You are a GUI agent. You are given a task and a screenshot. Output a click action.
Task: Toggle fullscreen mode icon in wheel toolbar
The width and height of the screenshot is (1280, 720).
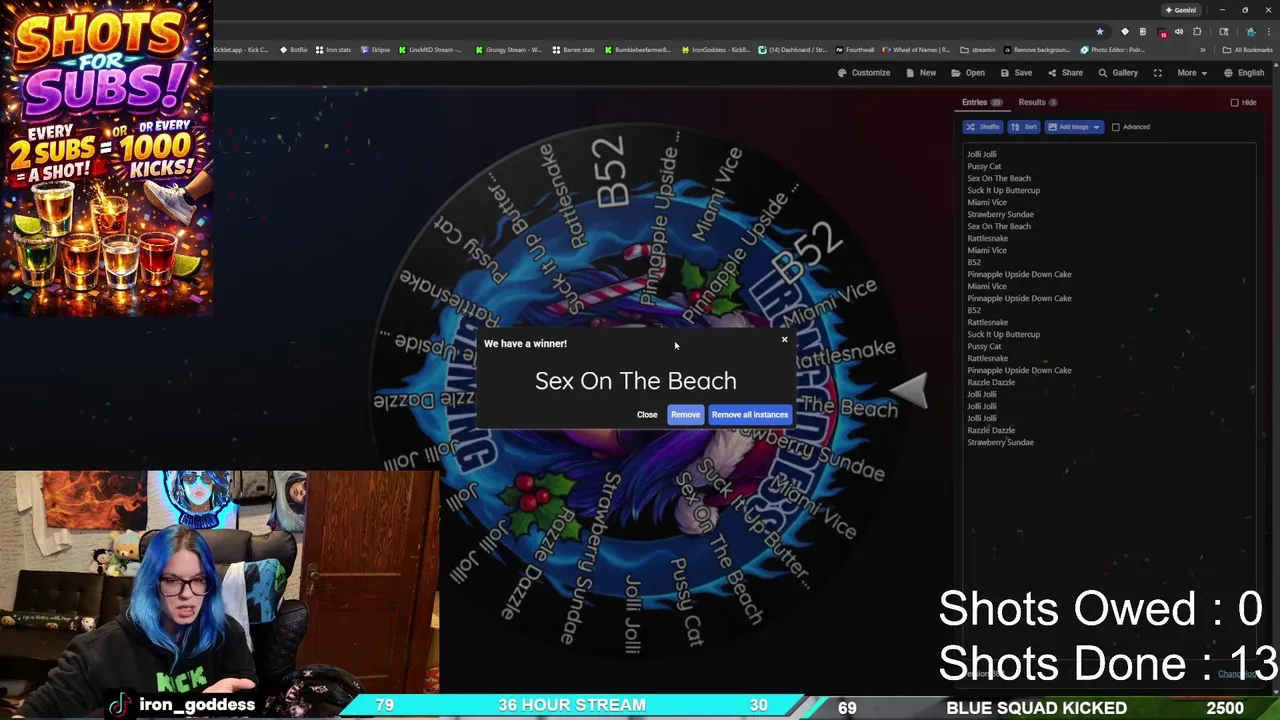1158,73
